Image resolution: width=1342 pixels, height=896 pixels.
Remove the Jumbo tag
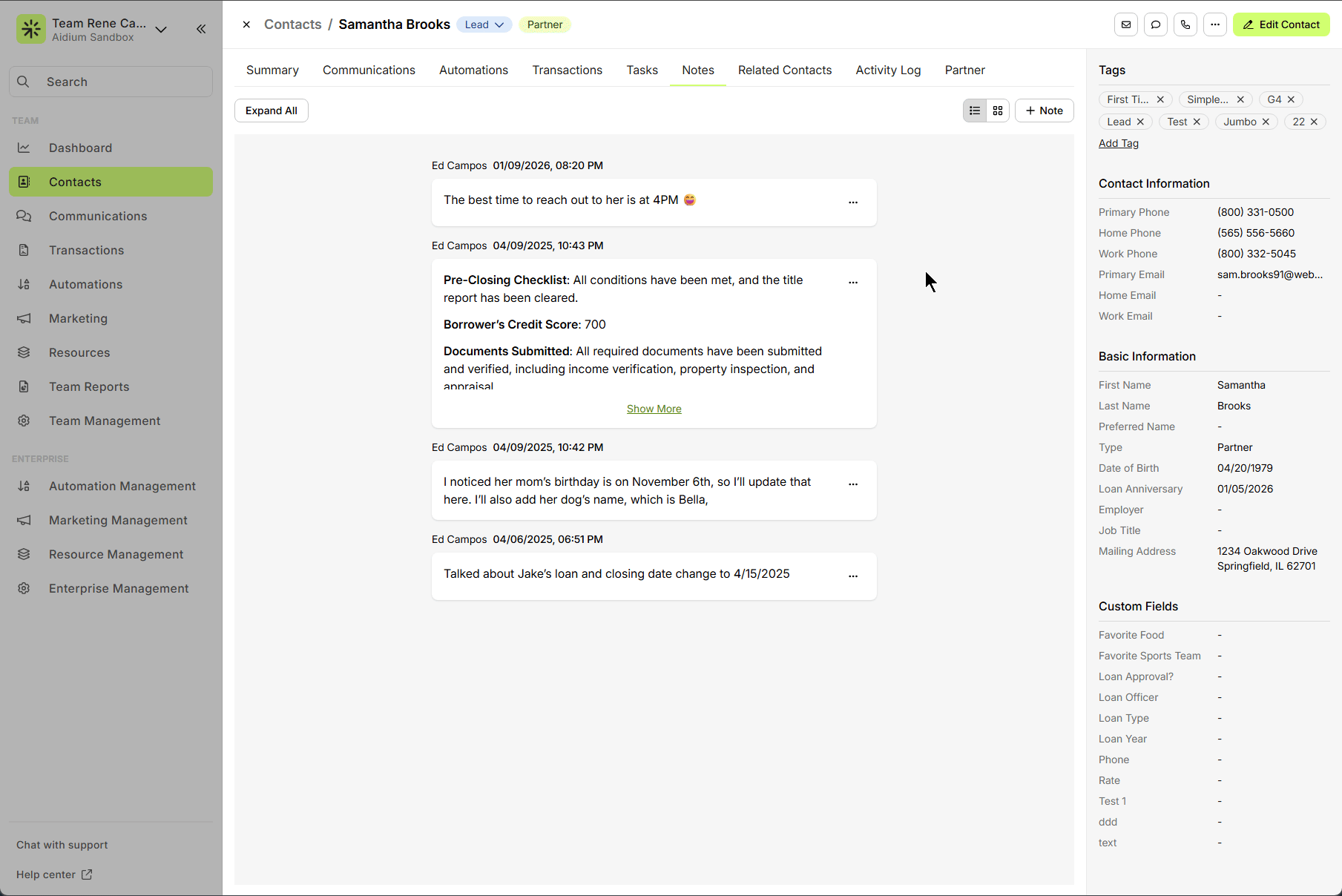click(1266, 122)
